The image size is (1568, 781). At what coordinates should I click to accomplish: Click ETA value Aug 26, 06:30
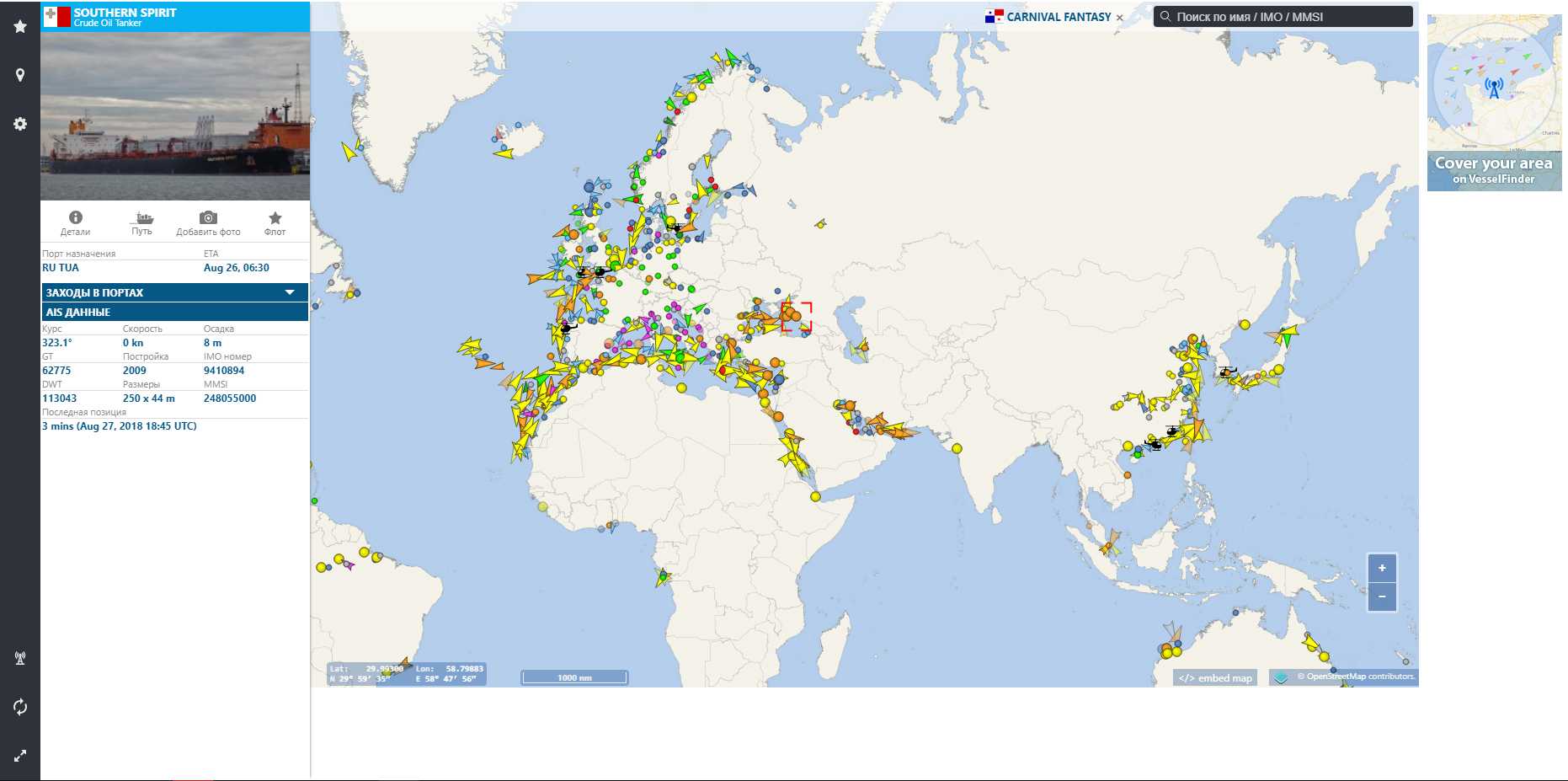tap(237, 268)
